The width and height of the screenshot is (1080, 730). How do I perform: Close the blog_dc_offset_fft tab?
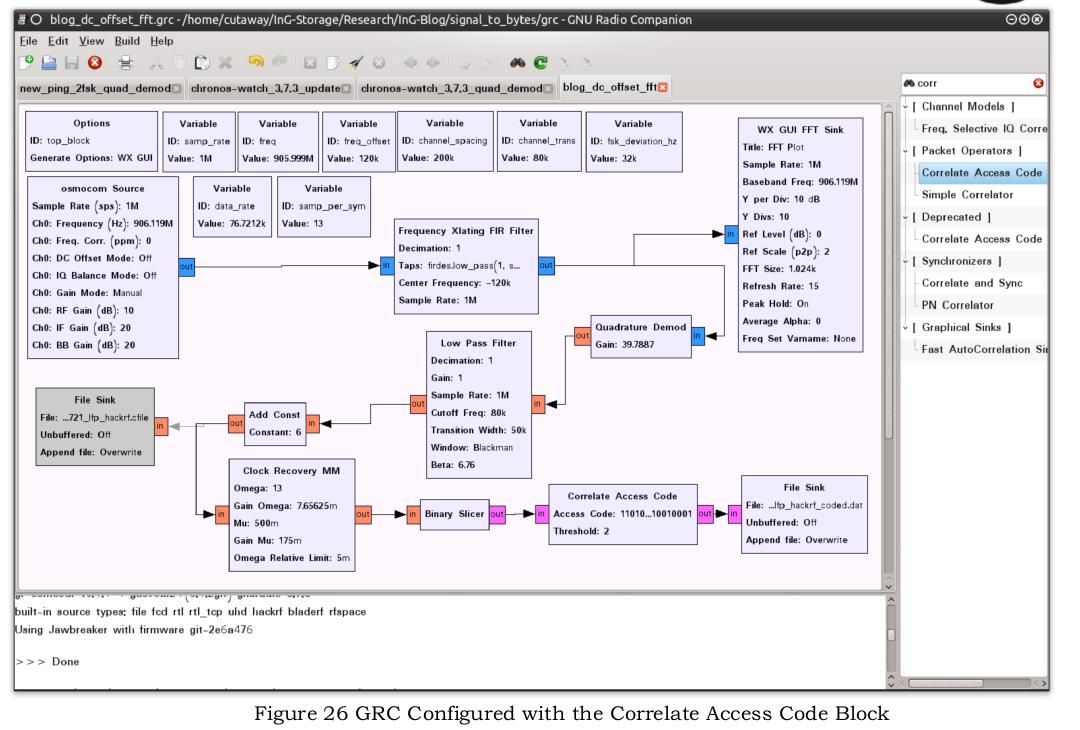pyautogui.click(x=663, y=87)
